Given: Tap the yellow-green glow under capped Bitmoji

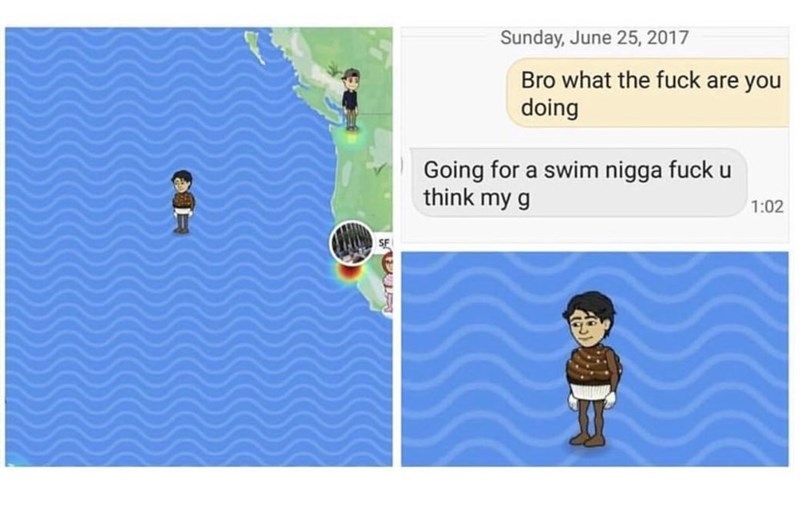Looking at the screenshot, I should [x=351, y=135].
